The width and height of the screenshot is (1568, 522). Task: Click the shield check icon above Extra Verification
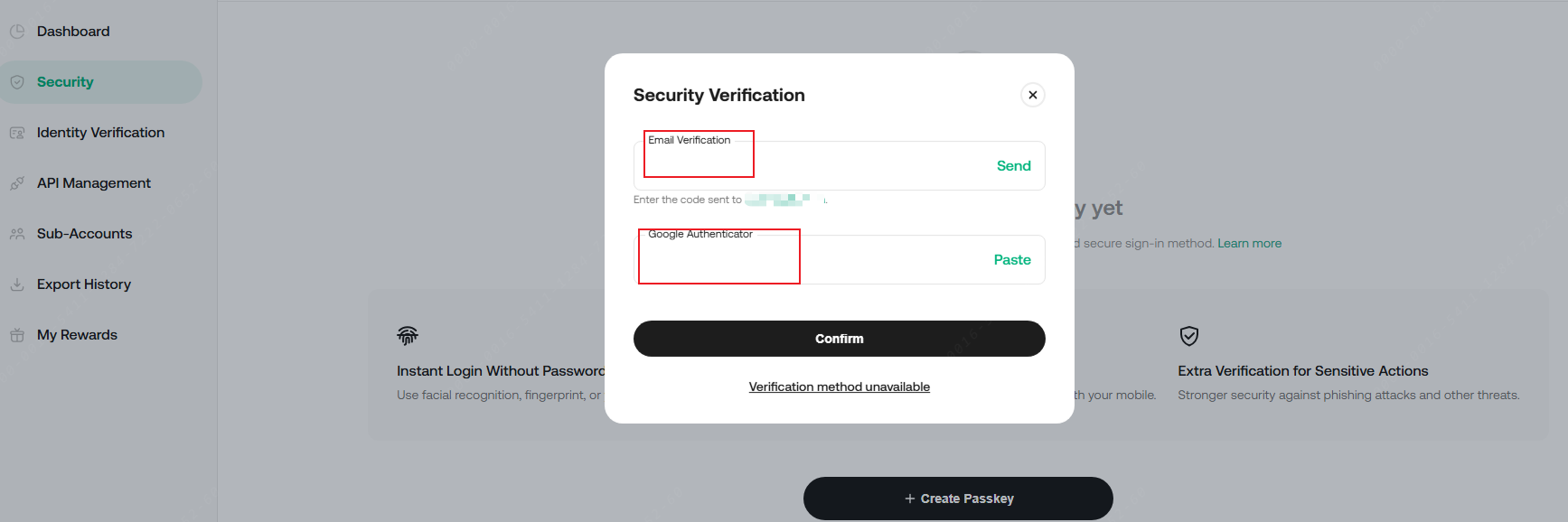[1189, 336]
